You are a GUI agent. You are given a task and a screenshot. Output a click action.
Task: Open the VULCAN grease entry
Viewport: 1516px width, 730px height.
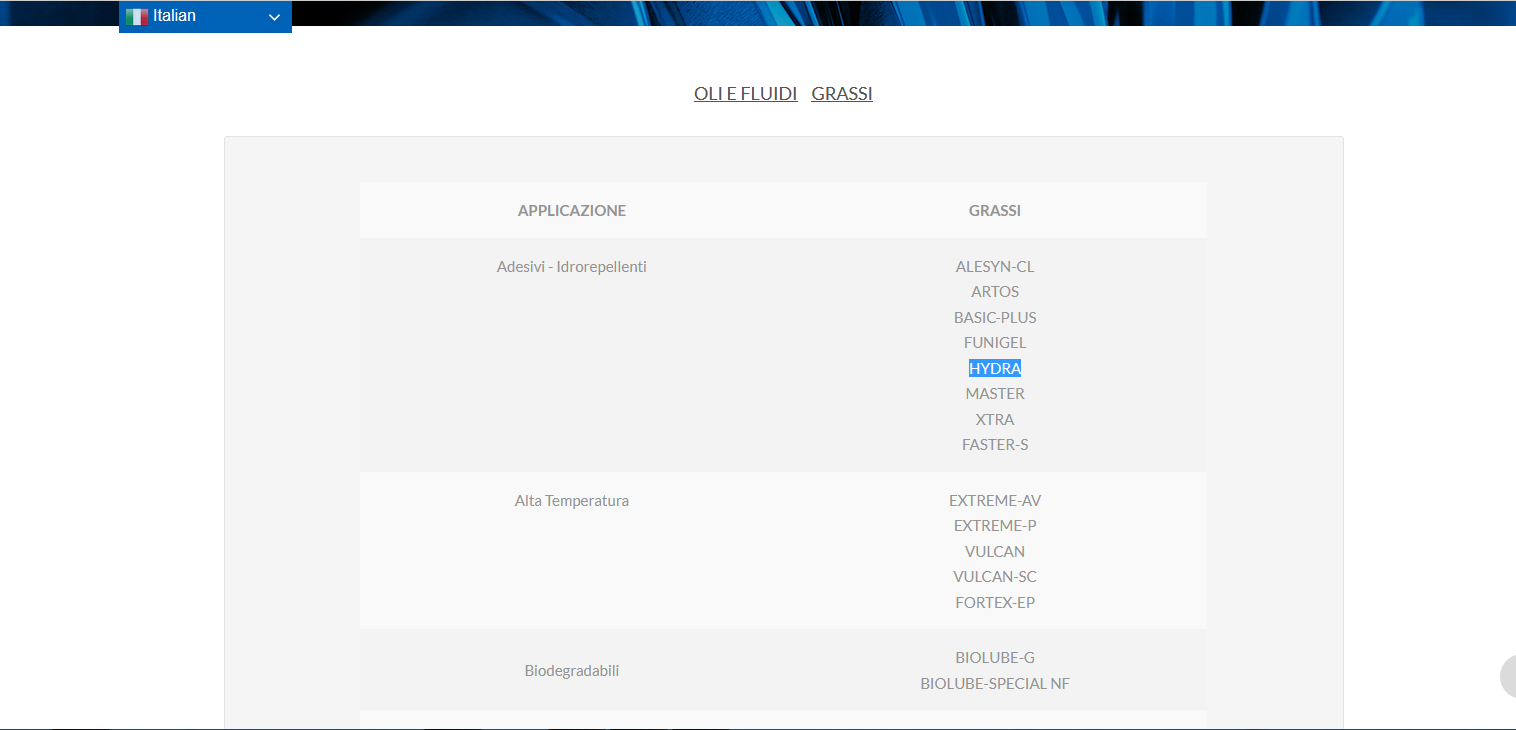[995, 552]
